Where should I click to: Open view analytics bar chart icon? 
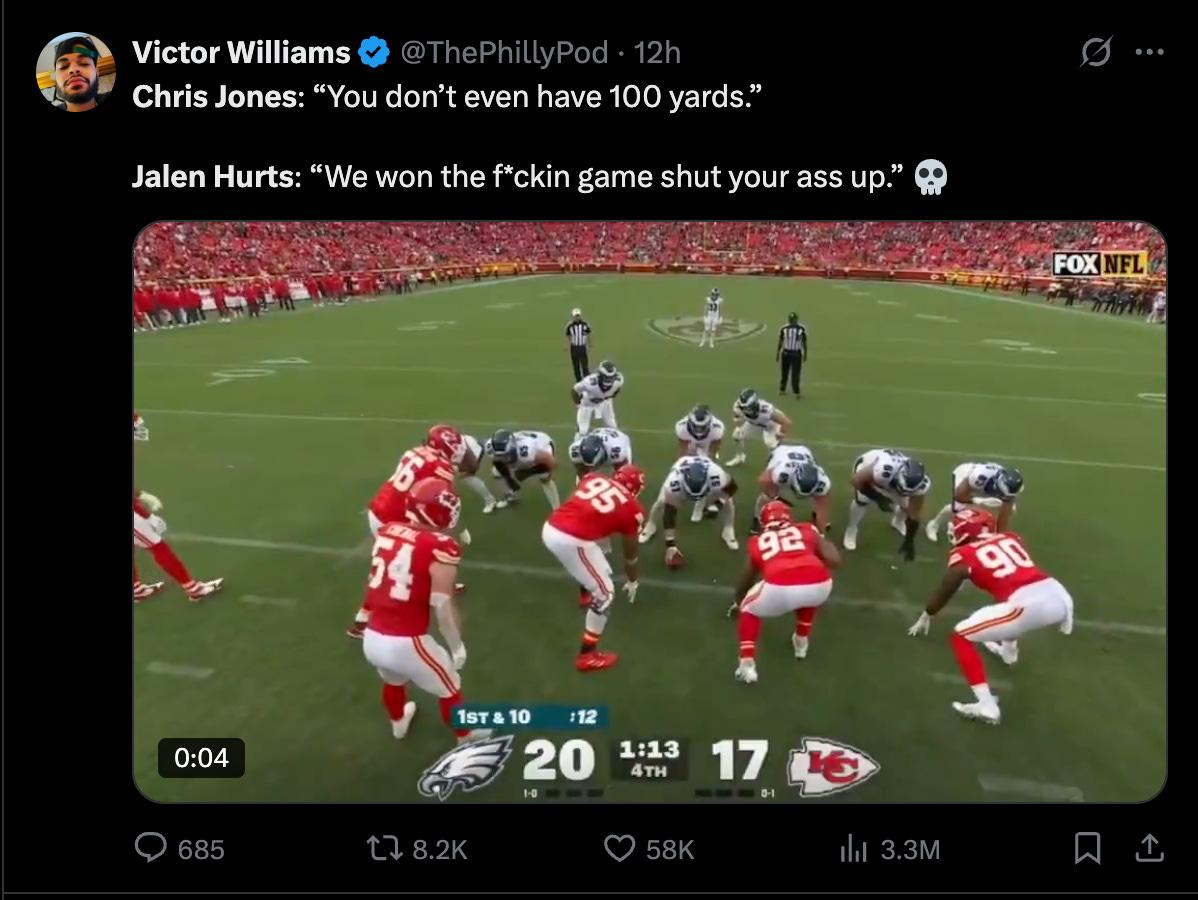[x=853, y=848]
